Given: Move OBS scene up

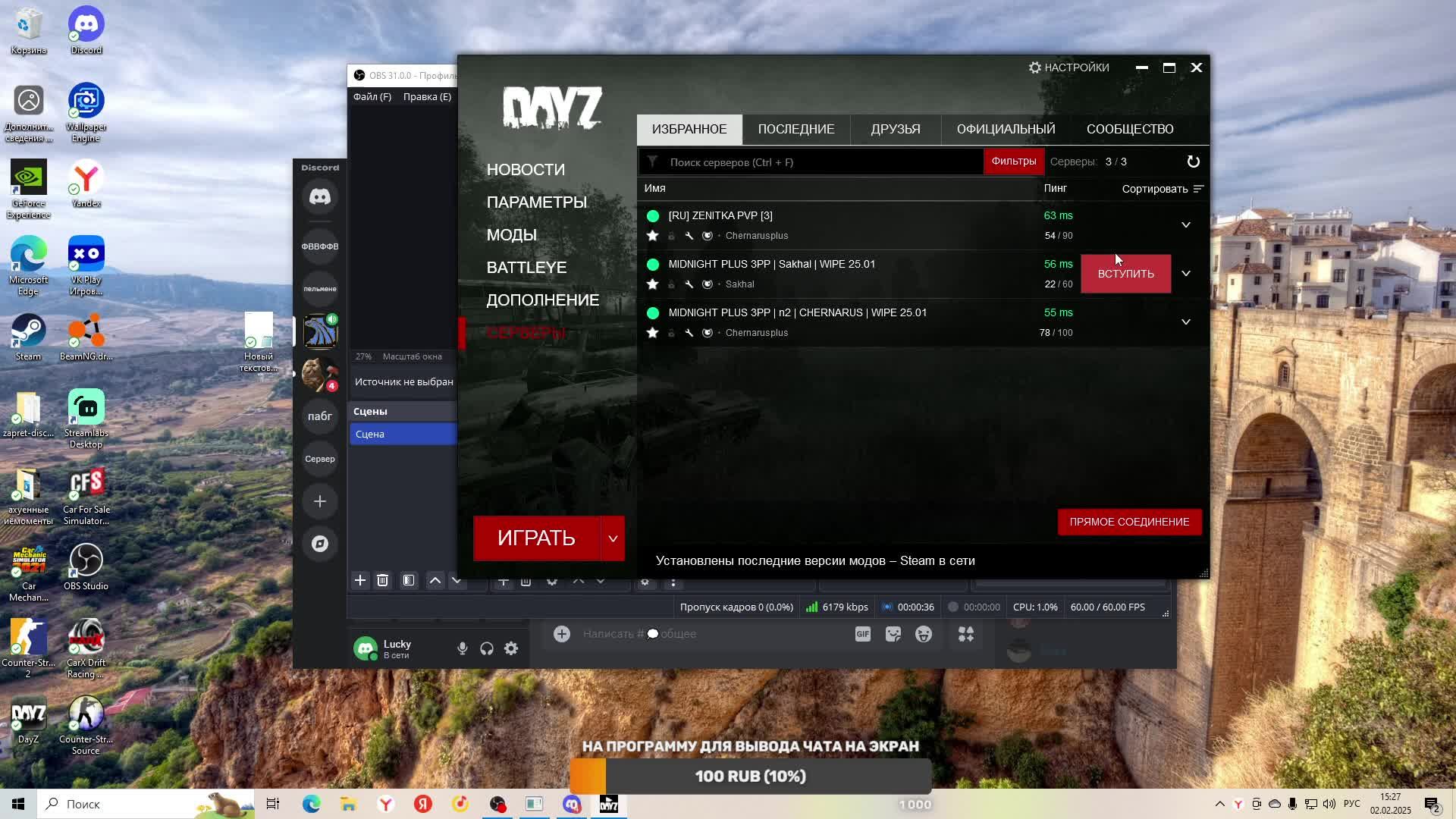Looking at the screenshot, I should pos(435,581).
